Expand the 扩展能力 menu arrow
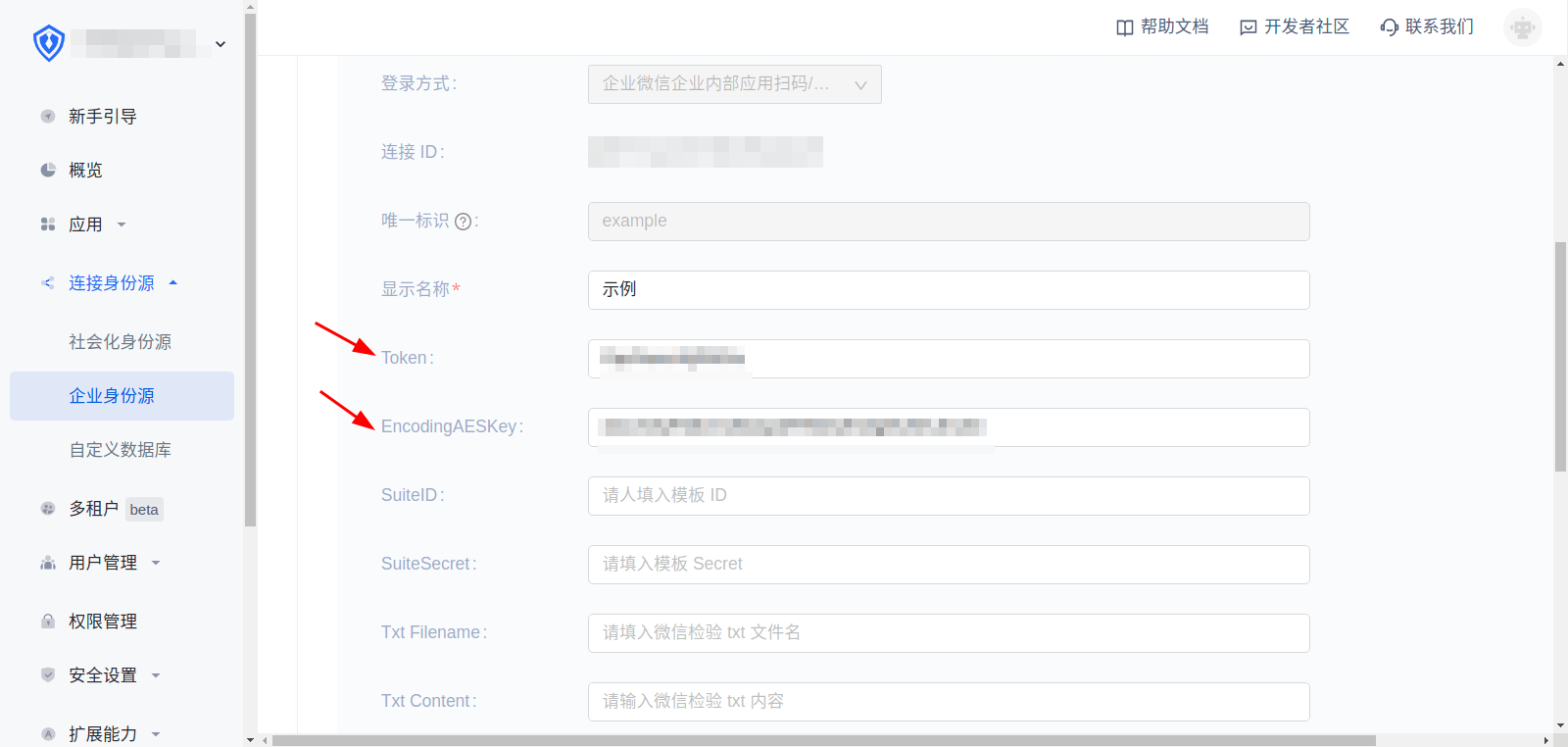The height and width of the screenshot is (747, 1568). click(156, 734)
